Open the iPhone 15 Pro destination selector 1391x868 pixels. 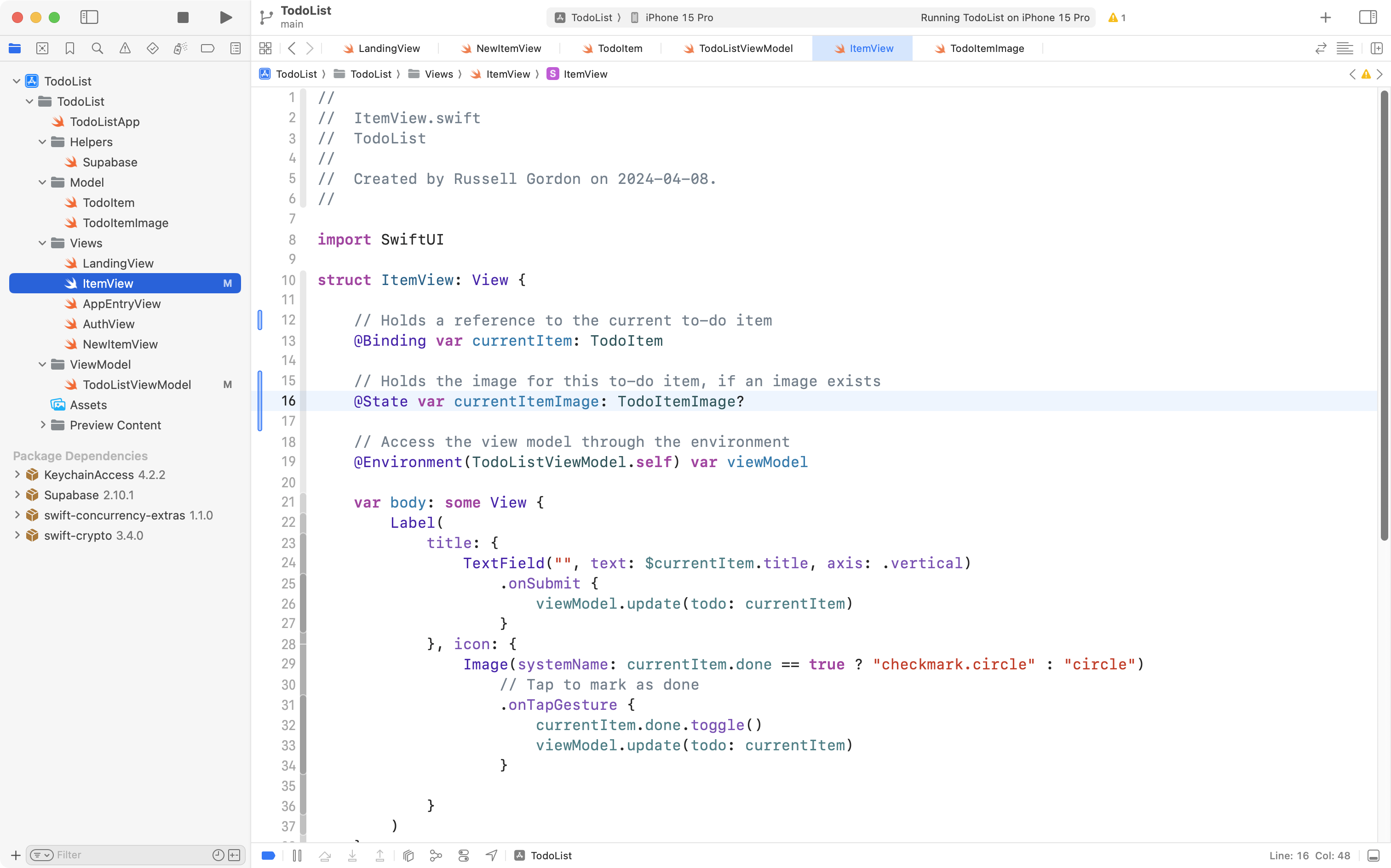(x=678, y=17)
